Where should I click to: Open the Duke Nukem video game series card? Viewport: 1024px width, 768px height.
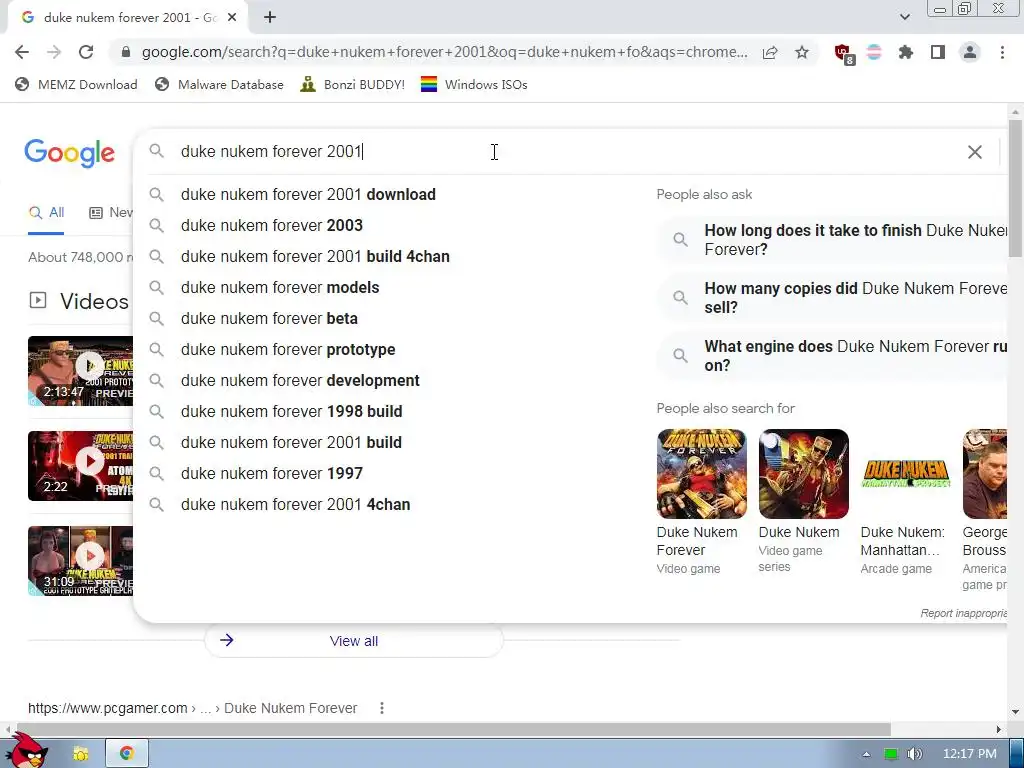coord(803,502)
